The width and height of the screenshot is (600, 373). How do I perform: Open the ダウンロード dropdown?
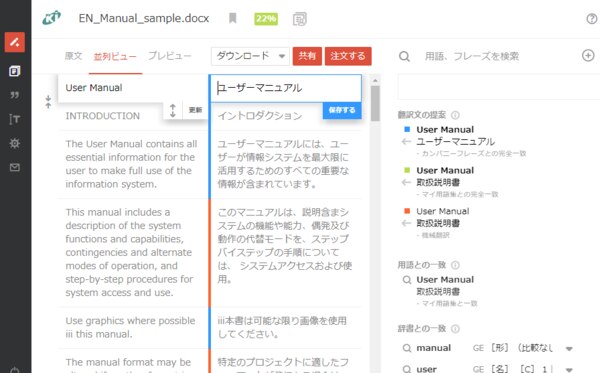pyautogui.click(x=250, y=56)
